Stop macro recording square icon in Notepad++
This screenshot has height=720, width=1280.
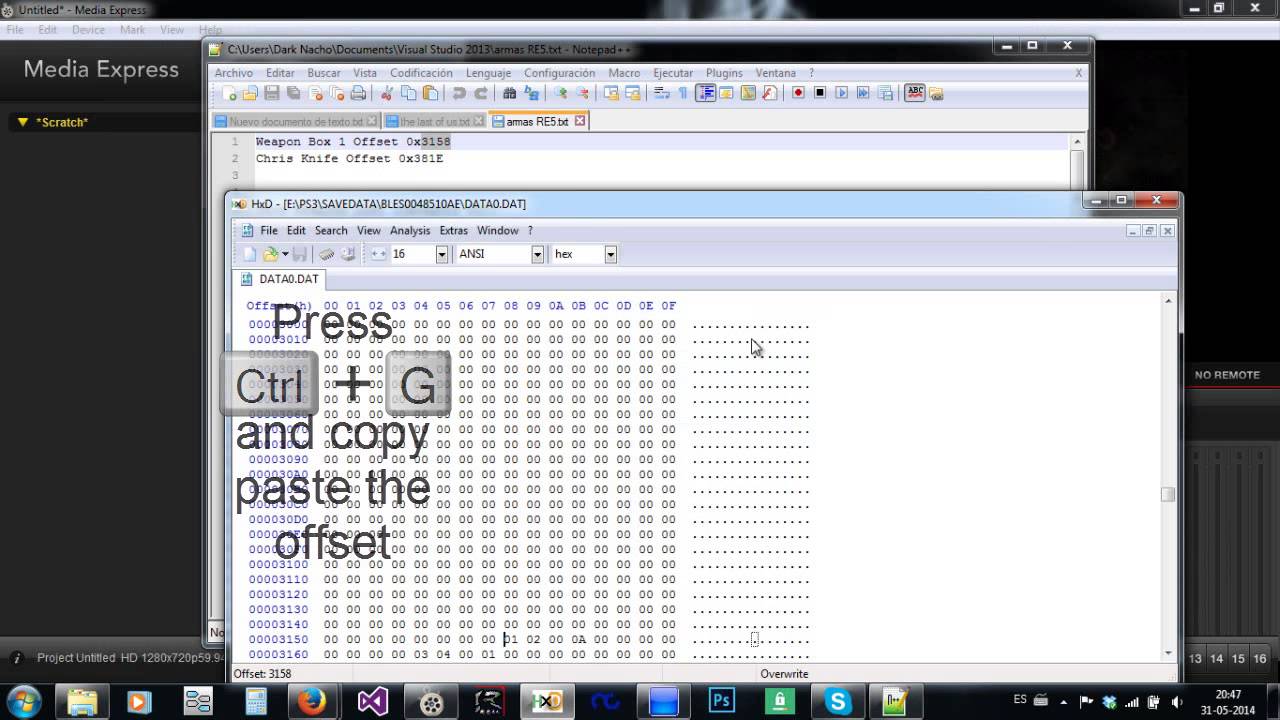[x=820, y=93]
